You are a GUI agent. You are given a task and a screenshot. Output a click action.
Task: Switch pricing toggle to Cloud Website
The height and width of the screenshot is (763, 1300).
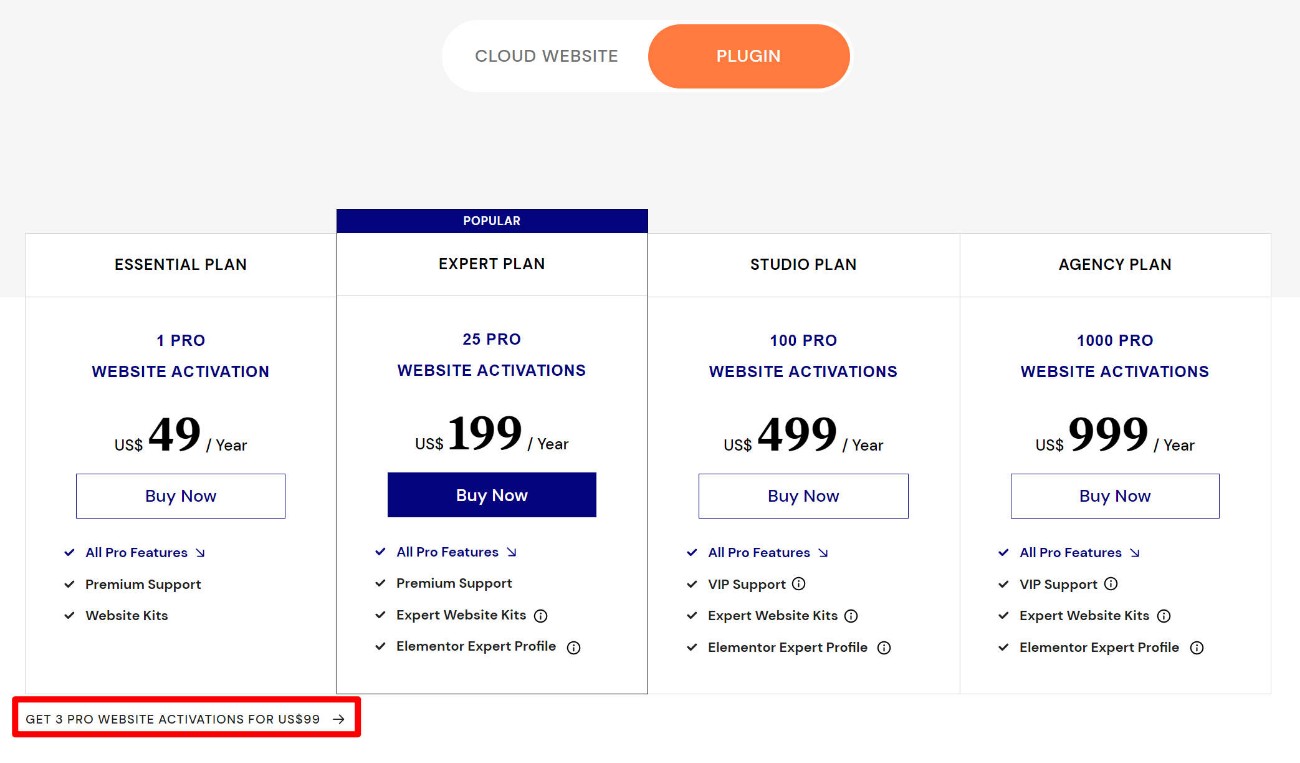[546, 56]
